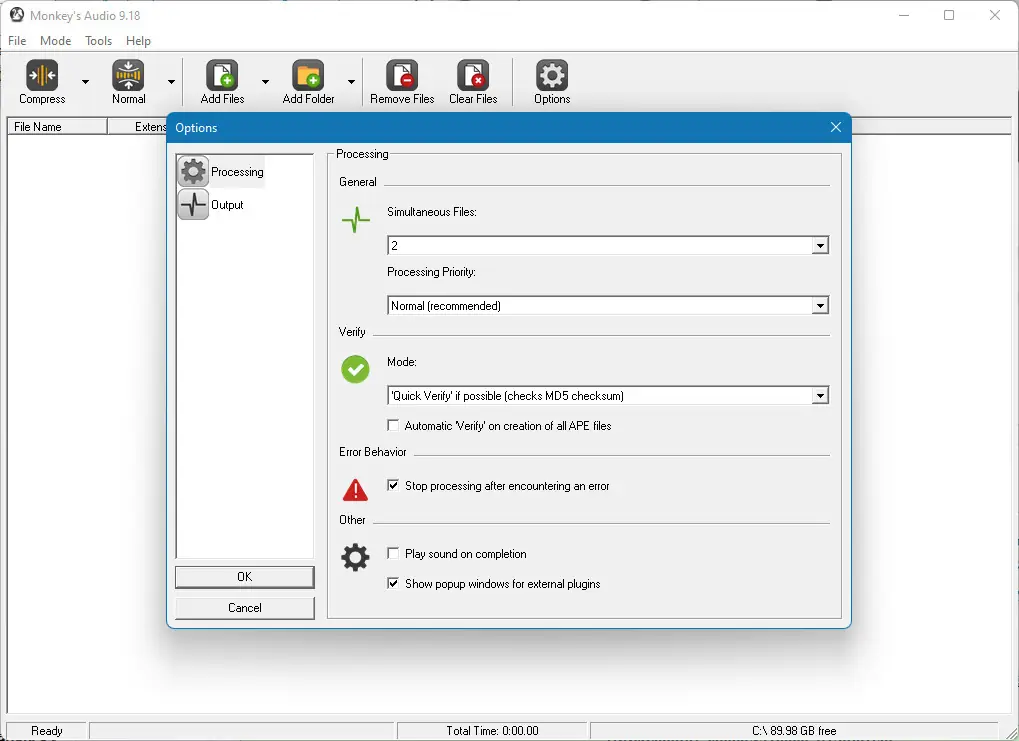Click the black gear icon under Other
1019x741 pixels.
click(355, 558)
